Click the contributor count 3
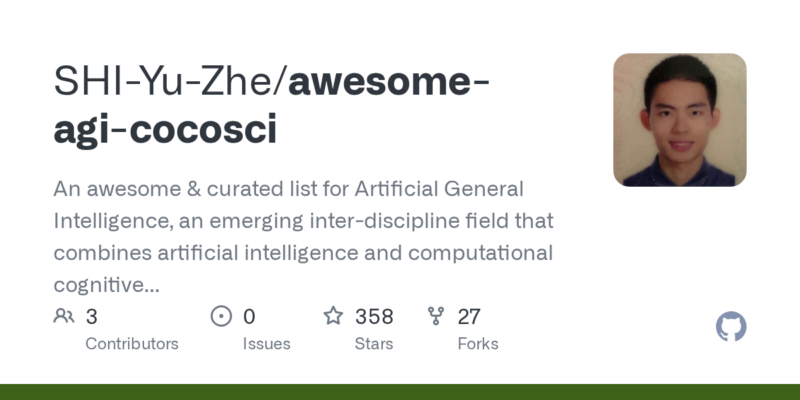 pyautogui.click(x=91, y=317)
